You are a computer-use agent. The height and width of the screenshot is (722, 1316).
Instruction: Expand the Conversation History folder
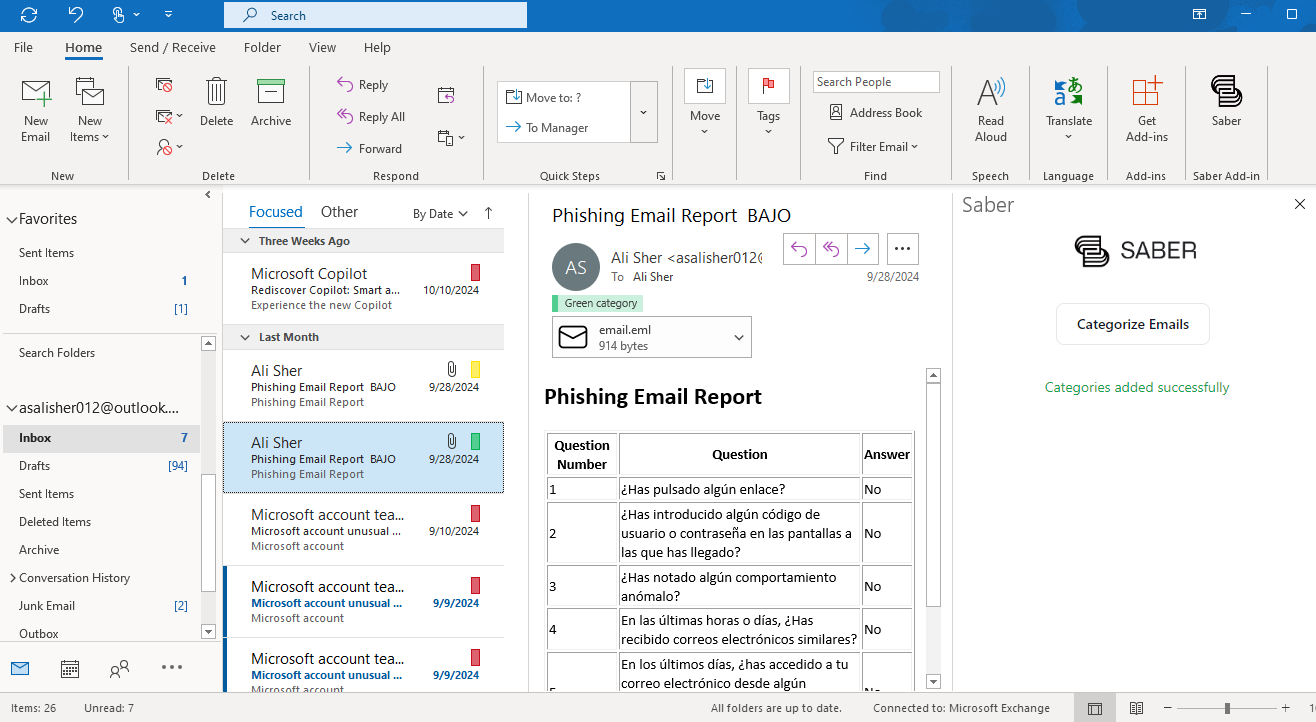tap(12, 578)
